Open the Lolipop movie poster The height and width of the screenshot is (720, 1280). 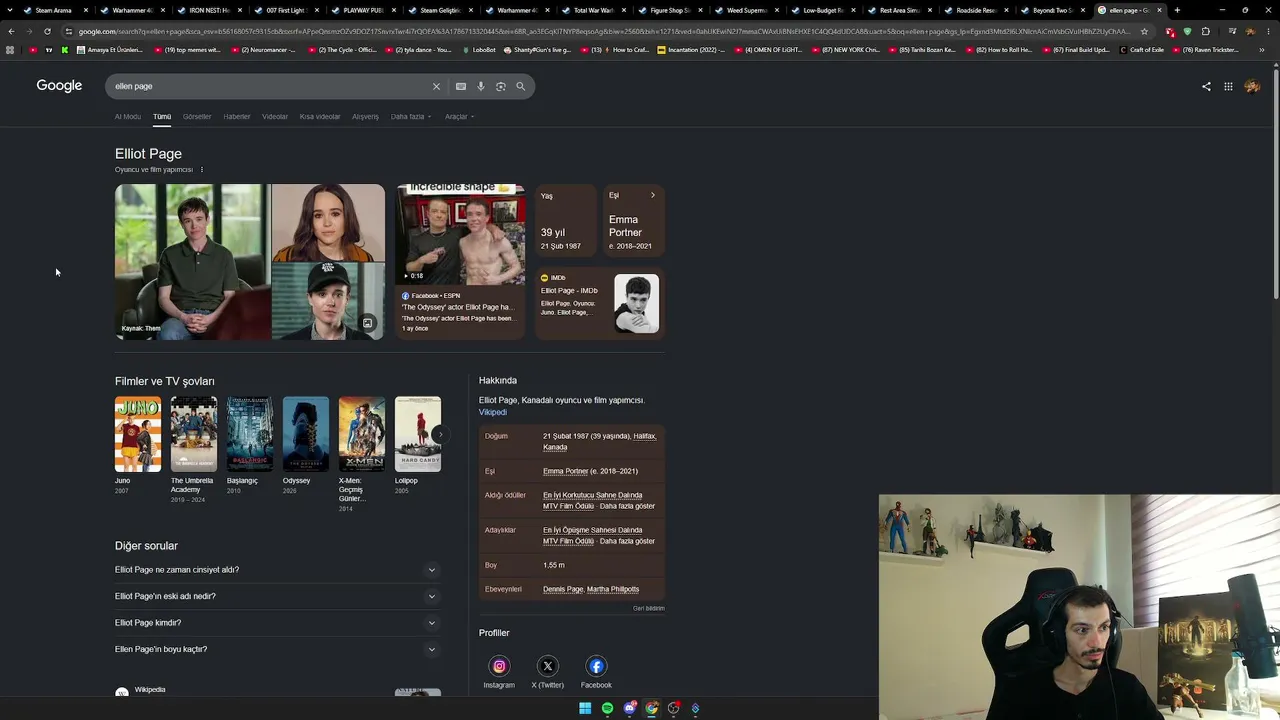coord(418,434)
